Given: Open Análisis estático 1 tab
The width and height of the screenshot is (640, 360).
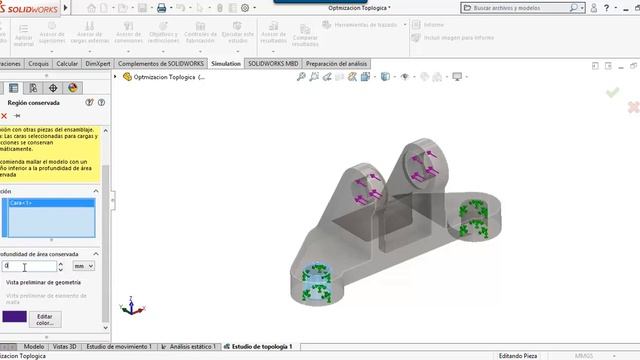Looking at the screenshot, I should (x=188, y=347).
